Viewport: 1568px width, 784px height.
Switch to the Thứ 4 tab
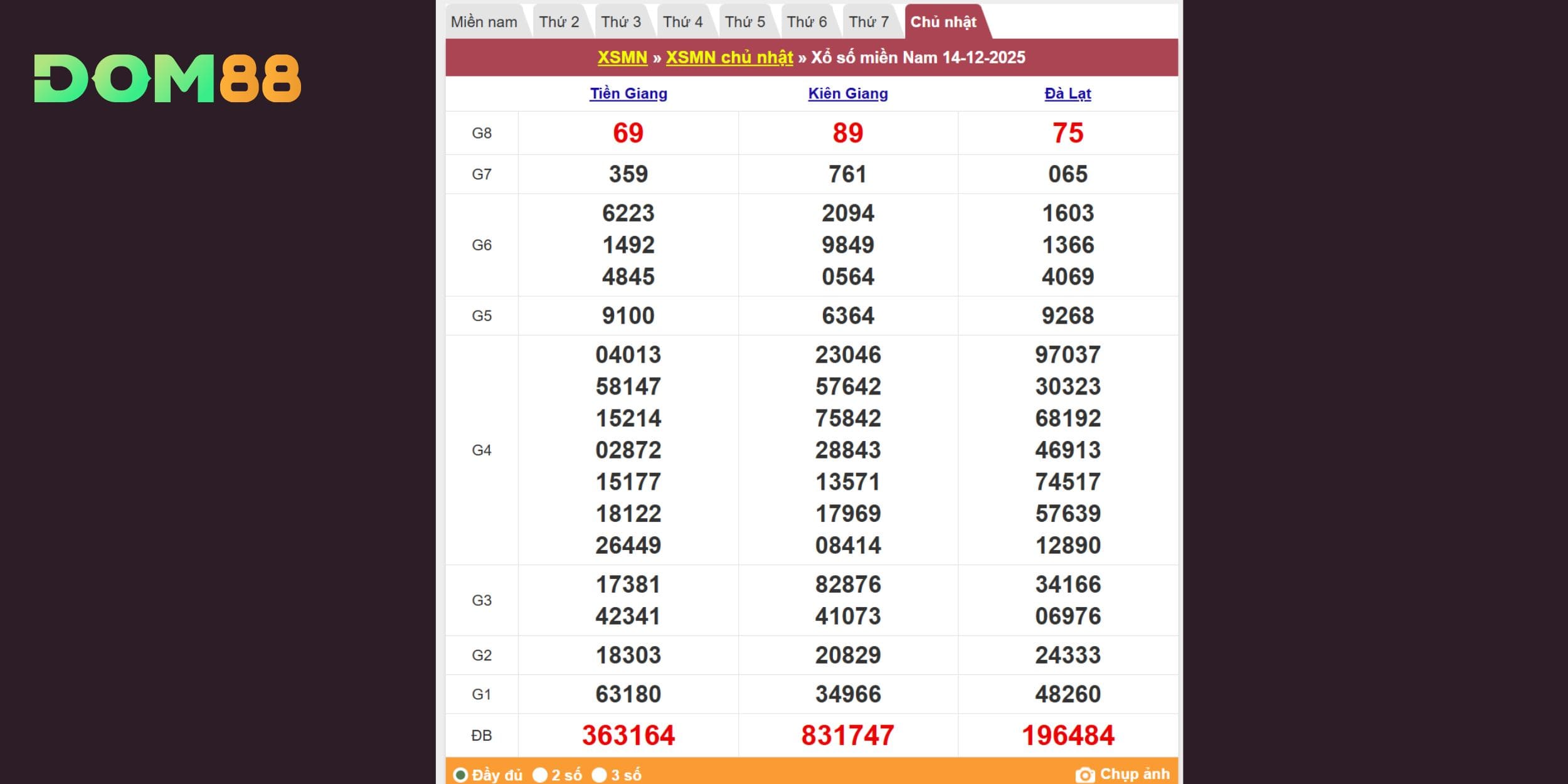click(x=682, y=22)
